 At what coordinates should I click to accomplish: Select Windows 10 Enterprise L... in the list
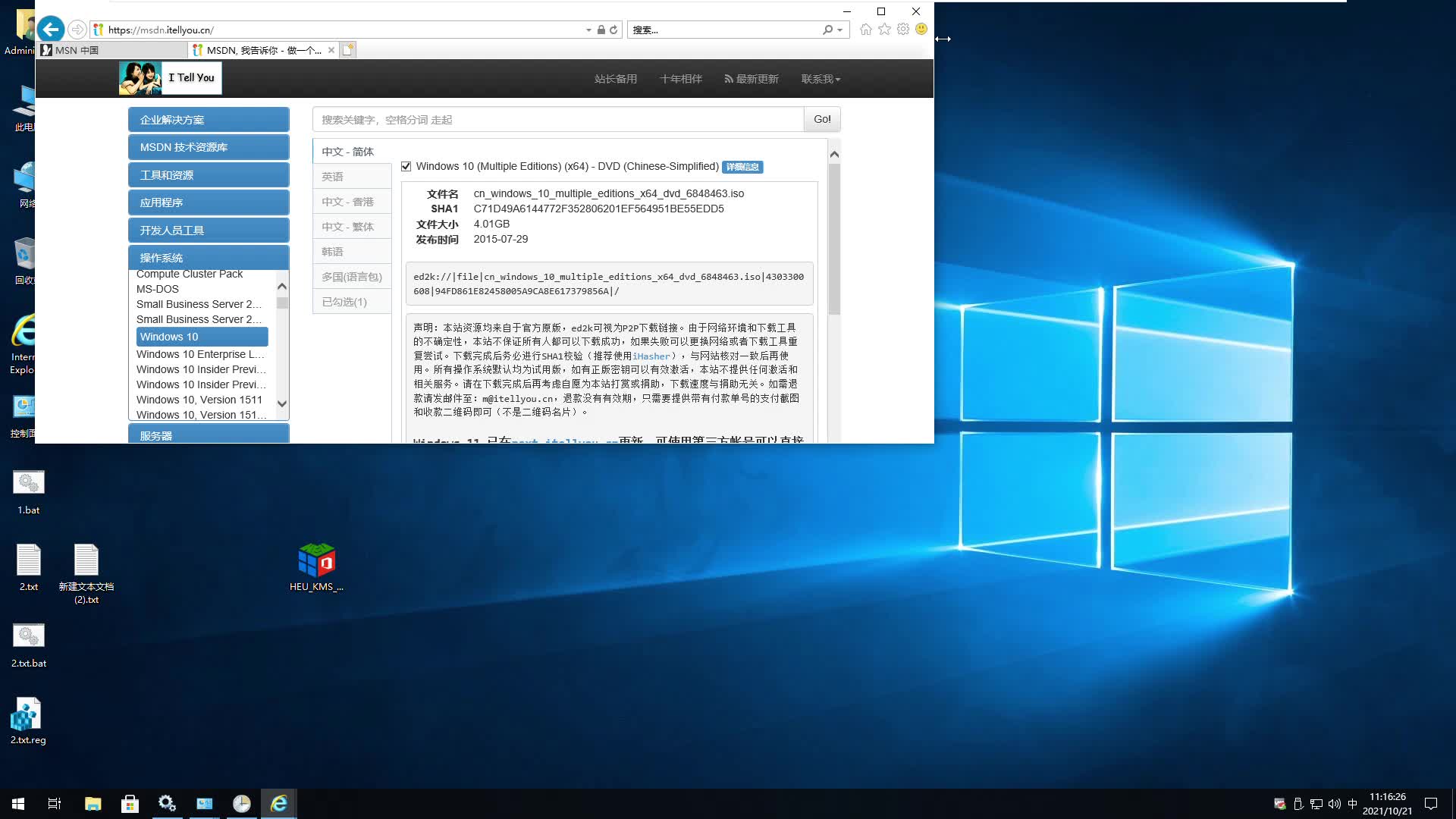[x=202, y=354]
